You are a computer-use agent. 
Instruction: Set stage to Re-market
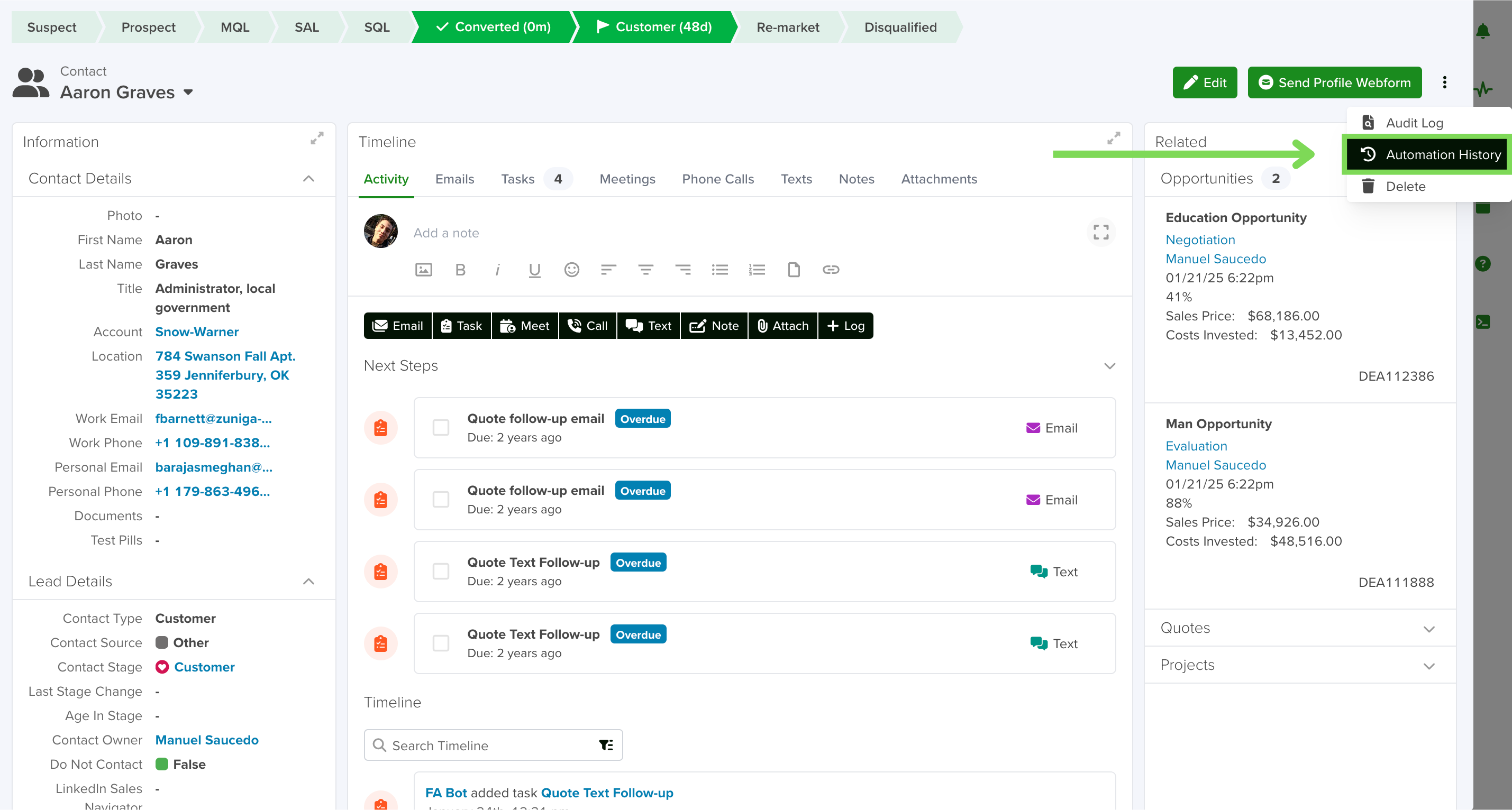[788, 27]
